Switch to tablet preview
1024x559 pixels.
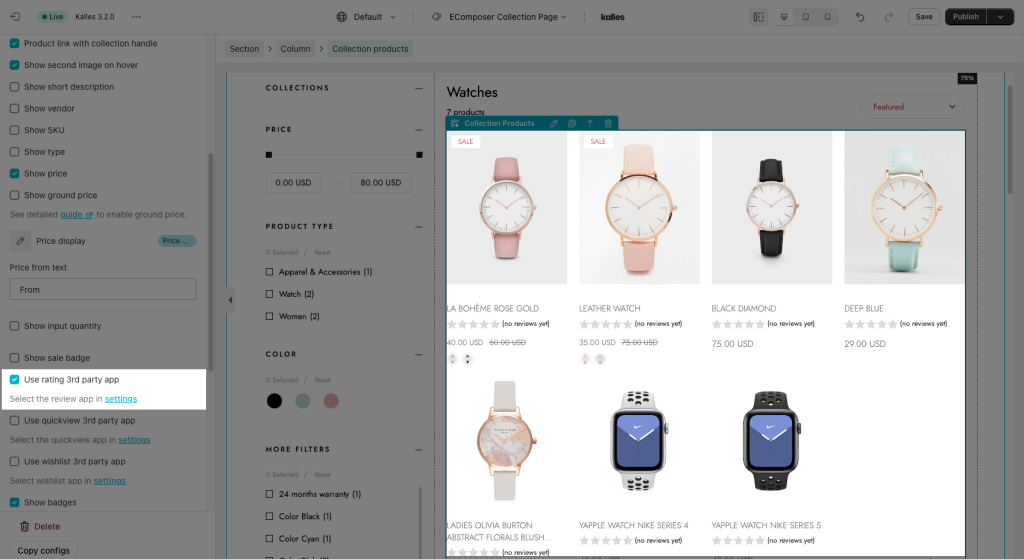pyautogui.click(x=806, y=17)
